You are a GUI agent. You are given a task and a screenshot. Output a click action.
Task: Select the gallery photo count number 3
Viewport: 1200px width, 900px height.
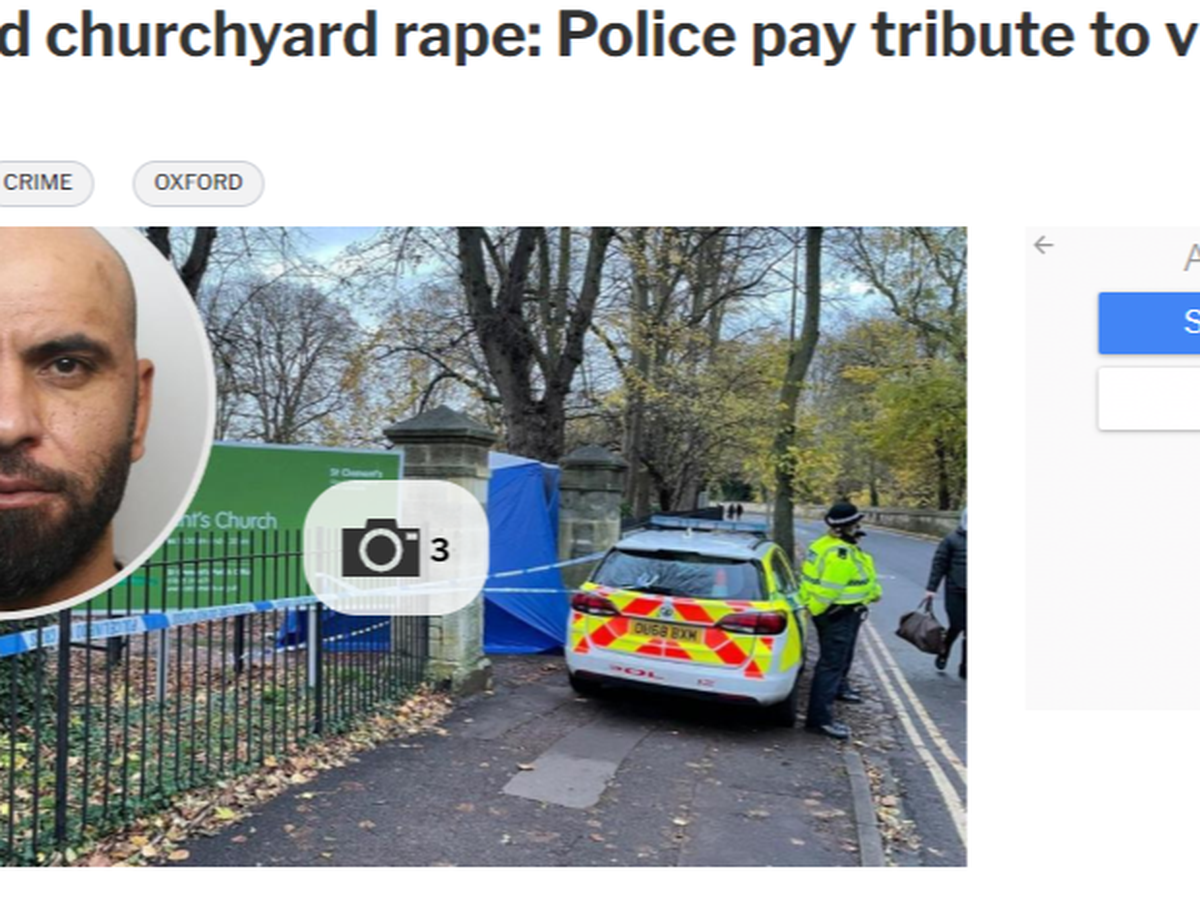point(439,549)
